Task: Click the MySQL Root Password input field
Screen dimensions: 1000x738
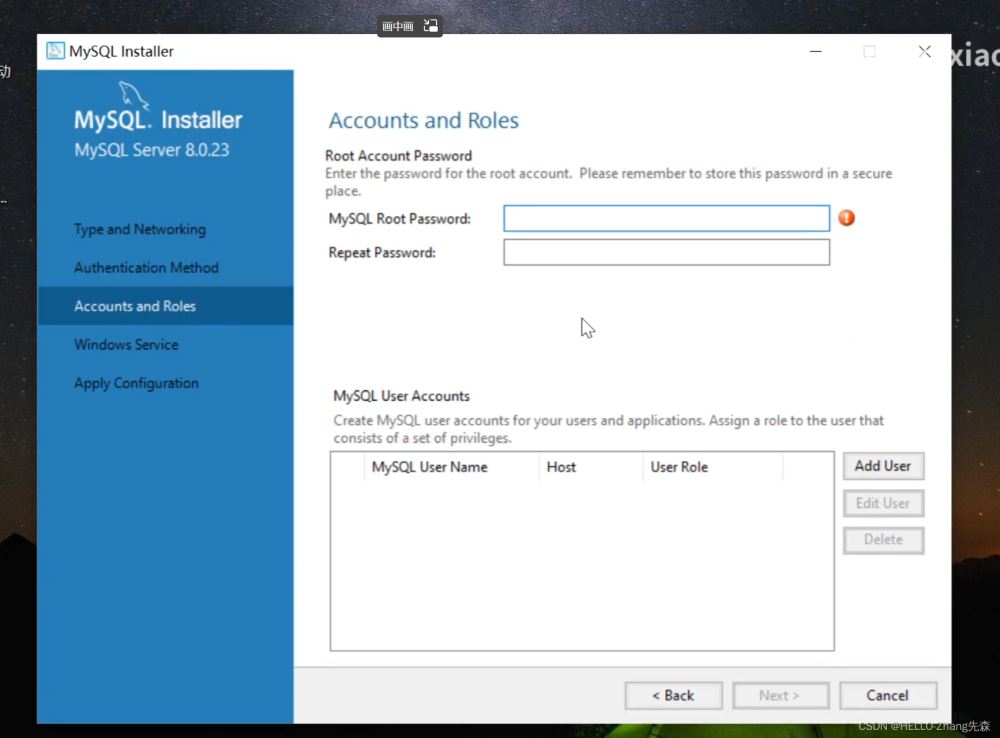Action: pos(666,218)
